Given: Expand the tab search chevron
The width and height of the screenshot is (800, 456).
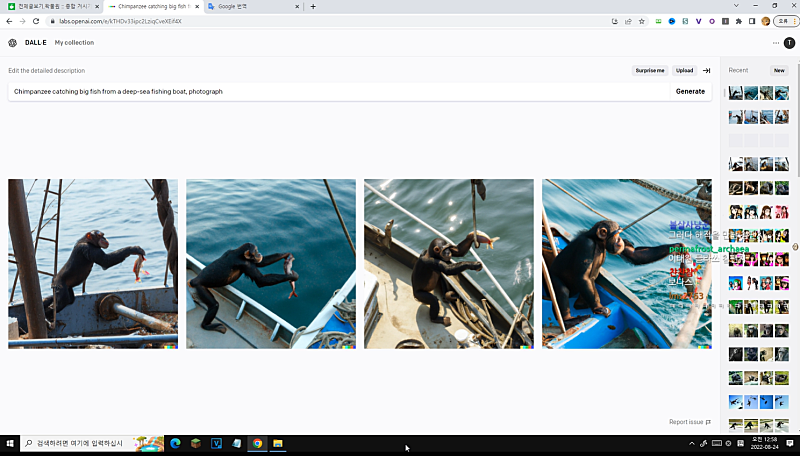Looking at the screenshot, I should (736, 6).
